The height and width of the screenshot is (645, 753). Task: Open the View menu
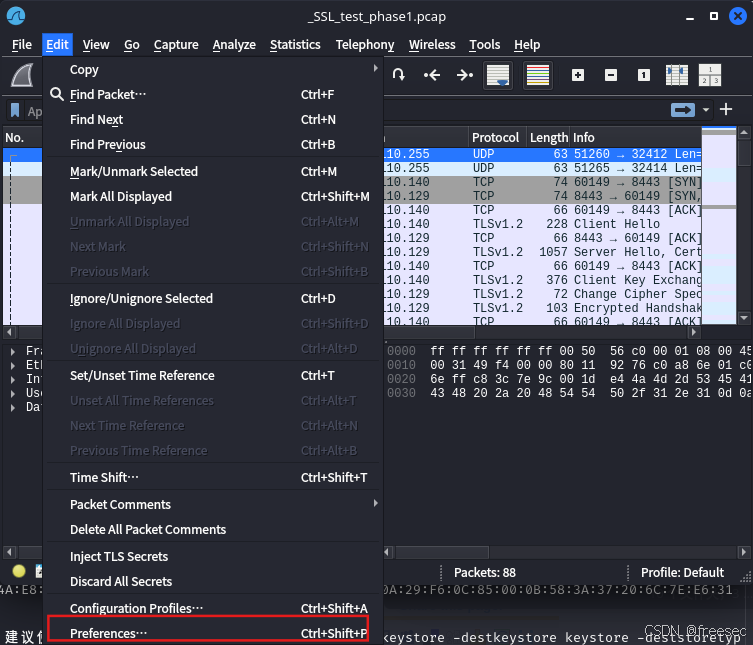[x=96, y=45]
